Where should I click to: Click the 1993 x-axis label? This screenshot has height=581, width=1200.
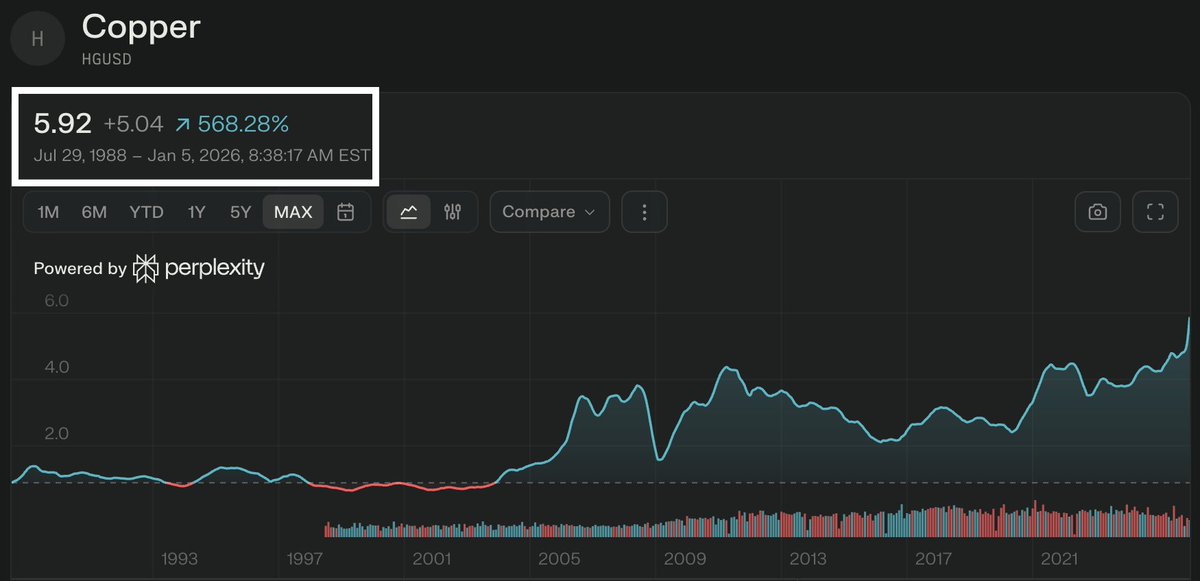[x=180, y=559]
